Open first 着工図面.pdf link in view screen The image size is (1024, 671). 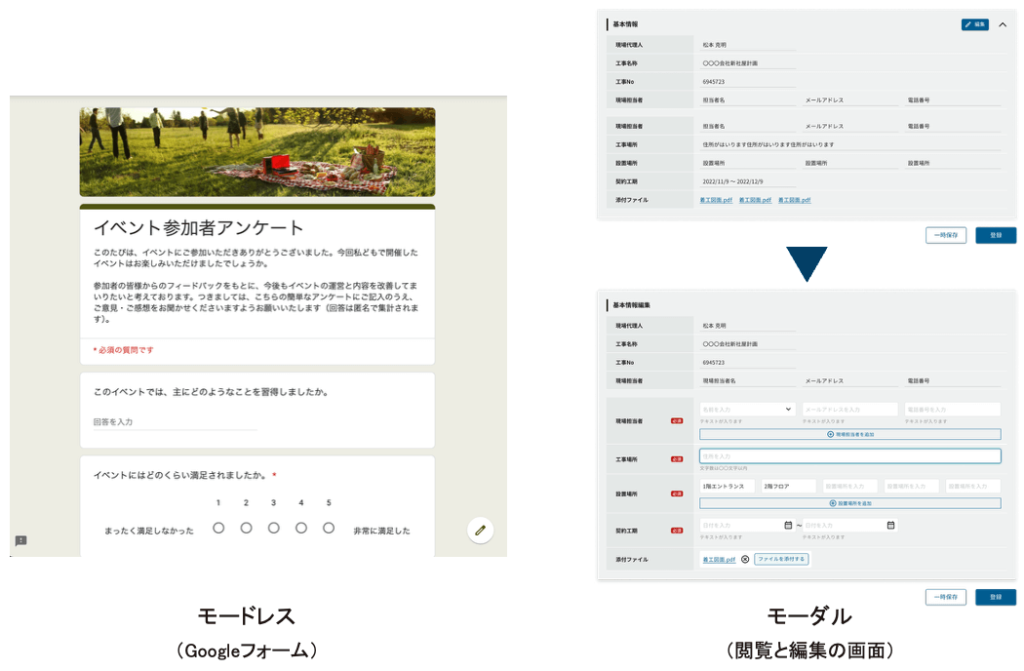point(716,200)
